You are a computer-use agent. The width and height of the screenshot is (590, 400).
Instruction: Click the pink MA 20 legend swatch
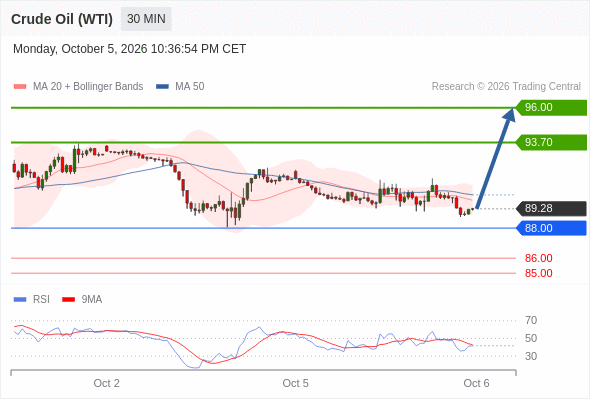tap(20, 87)
